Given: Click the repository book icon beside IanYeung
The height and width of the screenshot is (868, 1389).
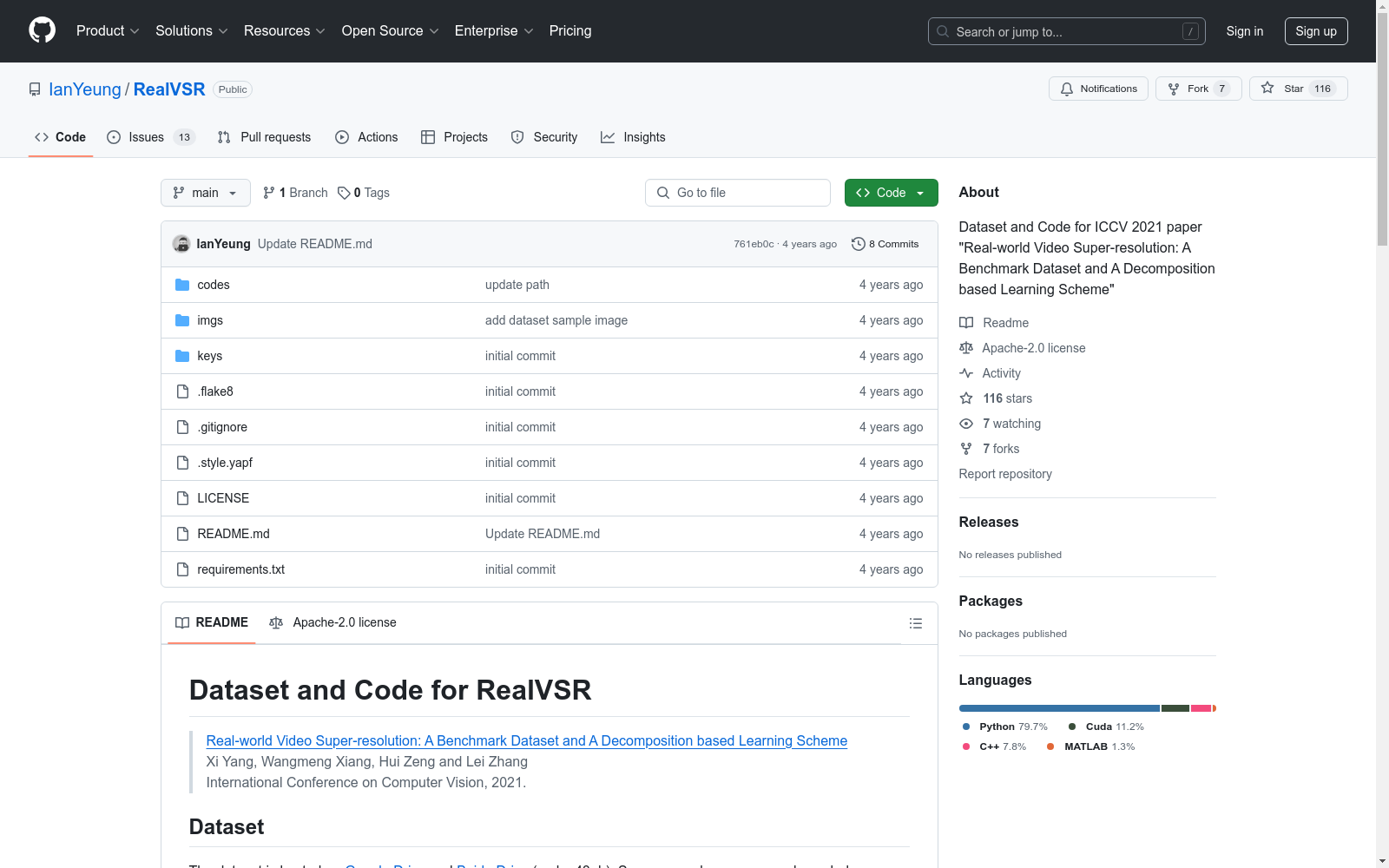Looking at the screenshot, I should tap(35, 89).
